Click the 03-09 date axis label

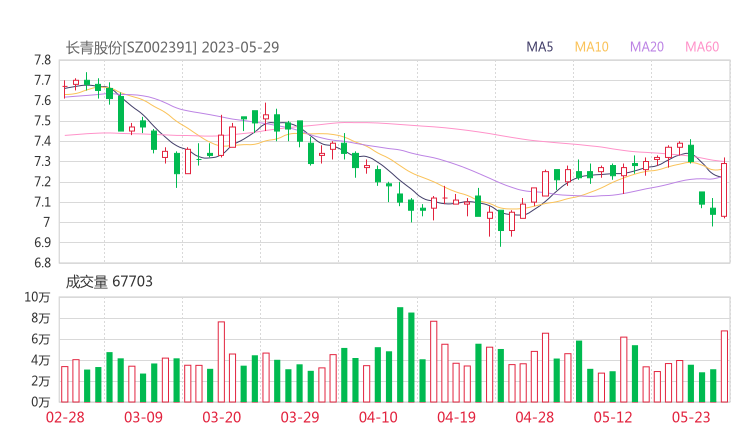(143, 417)
